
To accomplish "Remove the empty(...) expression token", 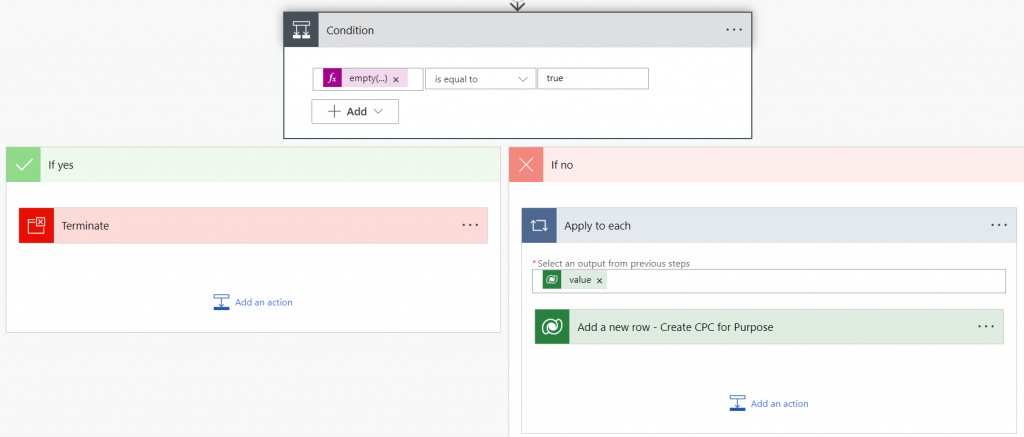I will click(396, 79).
